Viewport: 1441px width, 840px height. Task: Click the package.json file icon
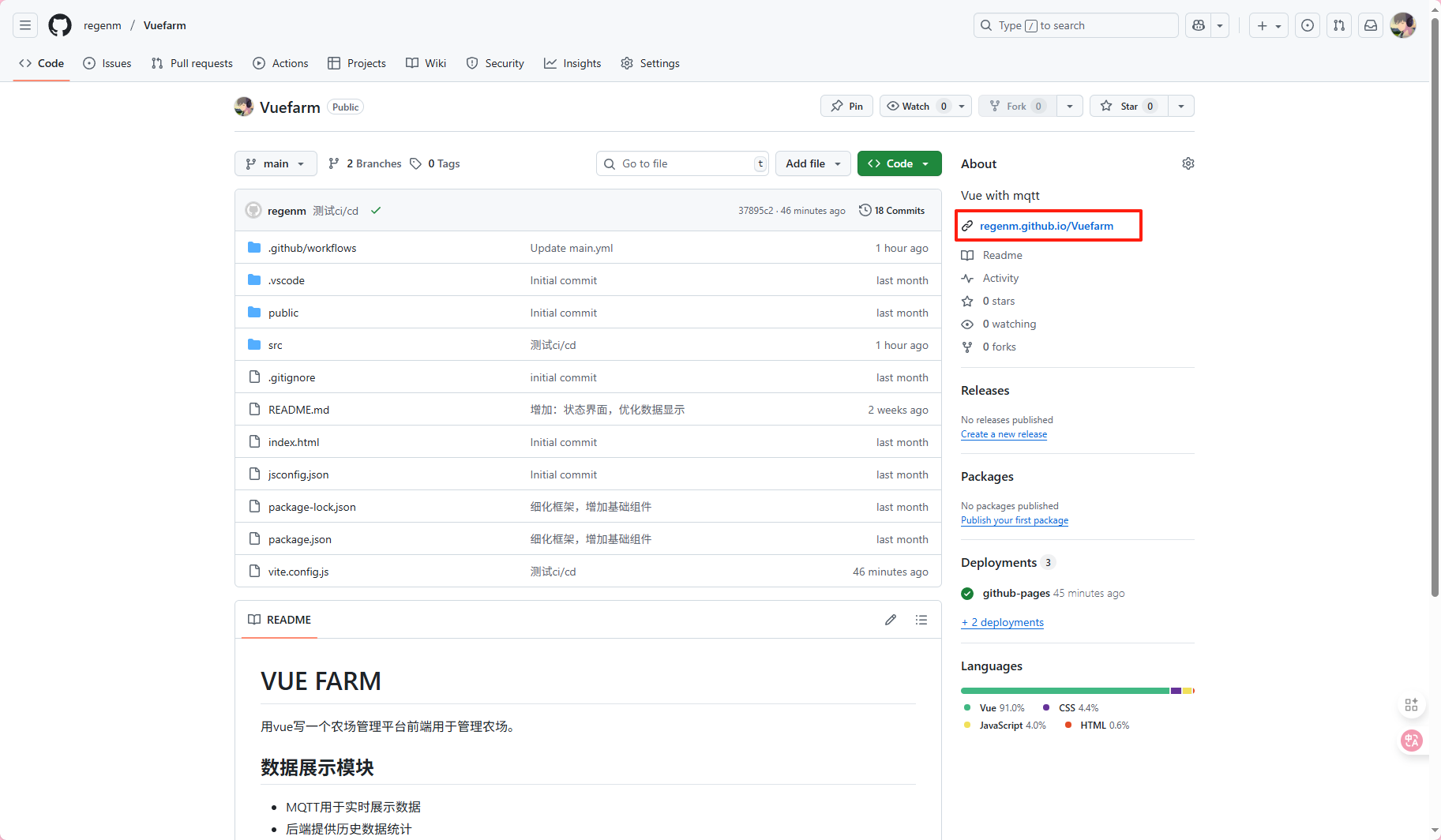click(x=254, y=539)
